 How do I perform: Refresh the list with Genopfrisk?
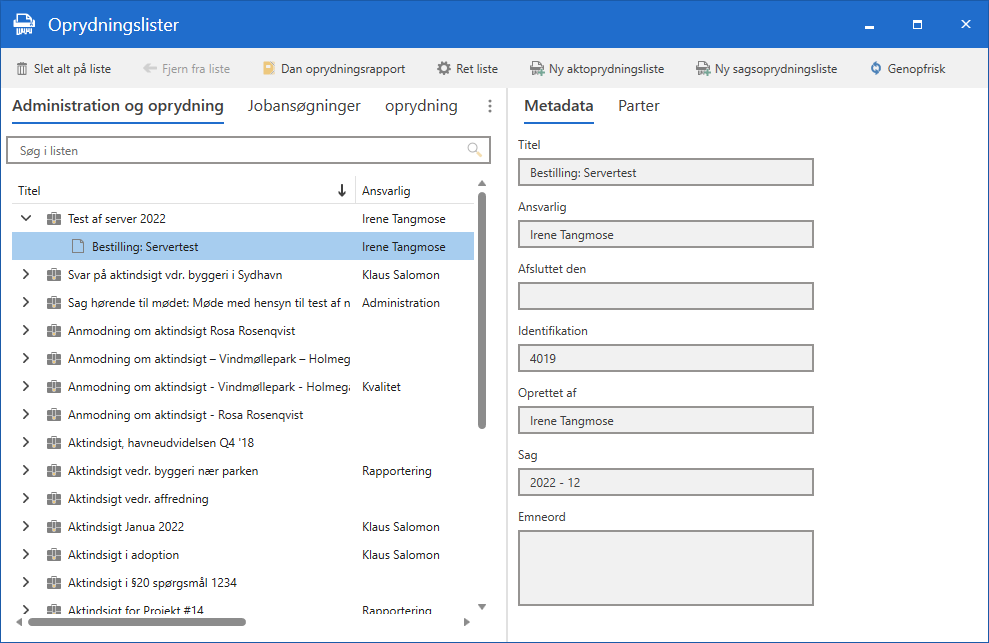[x=876, y=69]
